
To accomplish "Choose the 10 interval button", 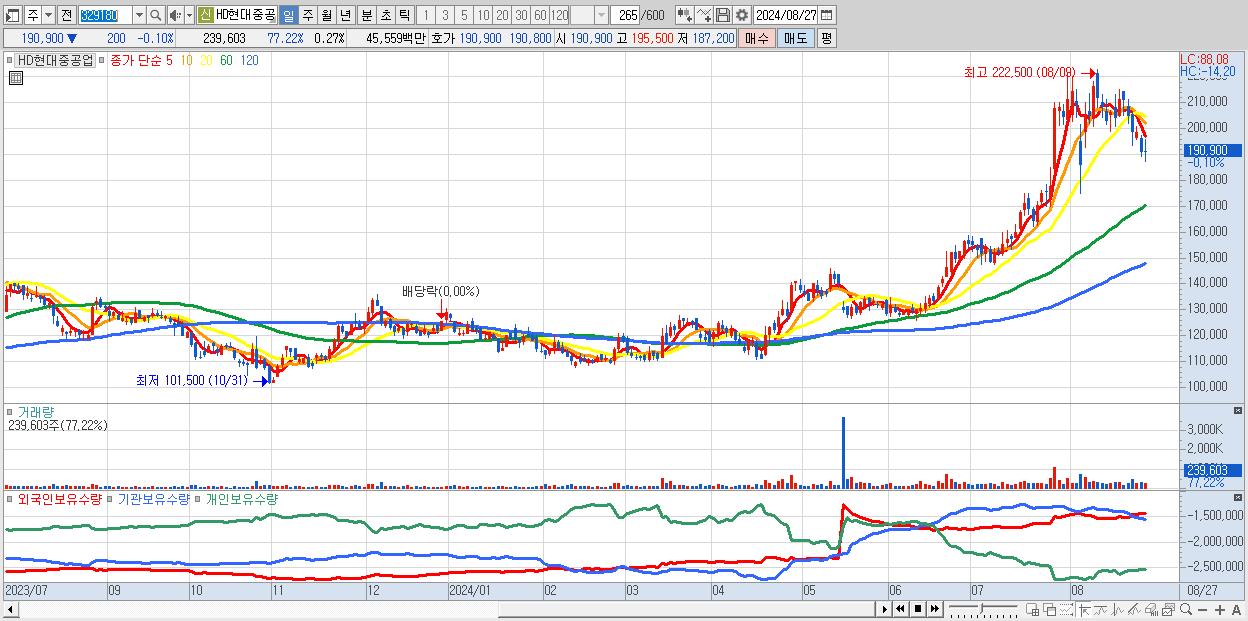I will [483, 16].
